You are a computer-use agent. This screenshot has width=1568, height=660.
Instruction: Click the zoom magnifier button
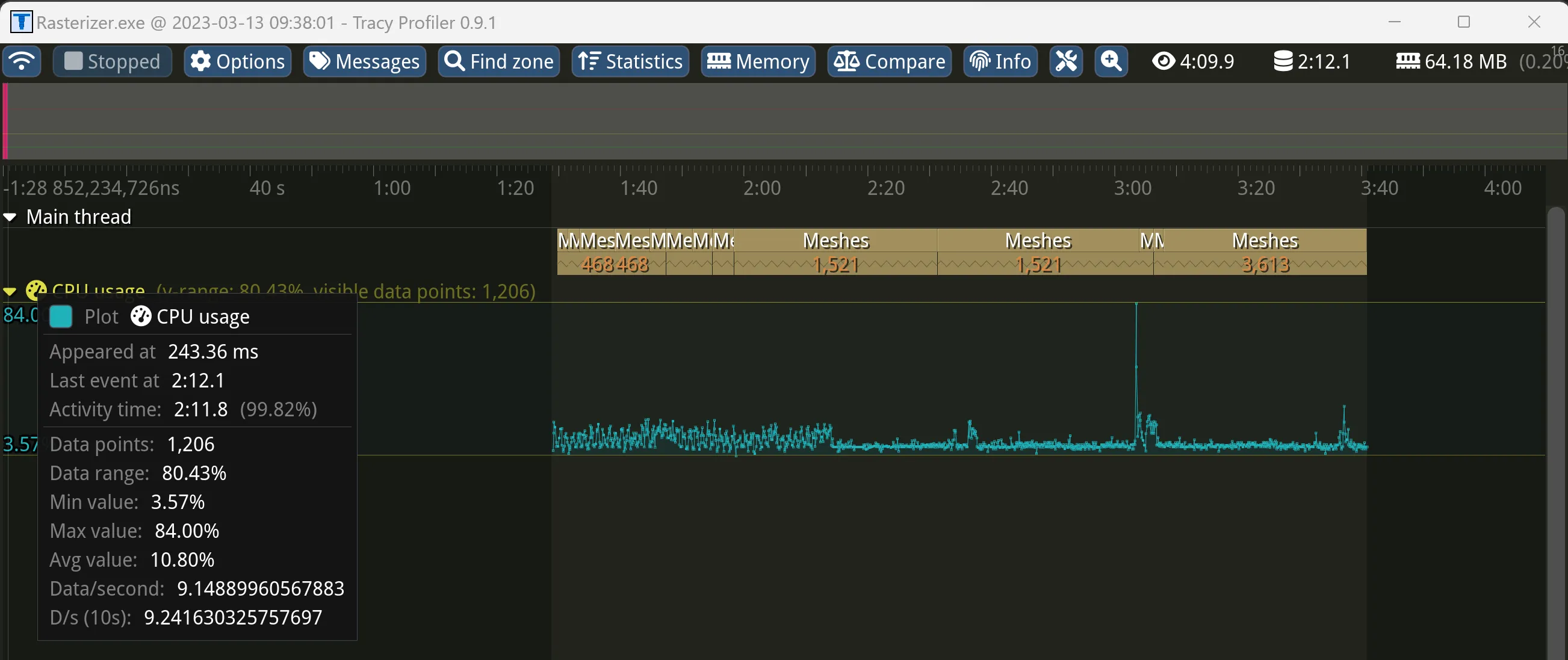point(1111,61)
